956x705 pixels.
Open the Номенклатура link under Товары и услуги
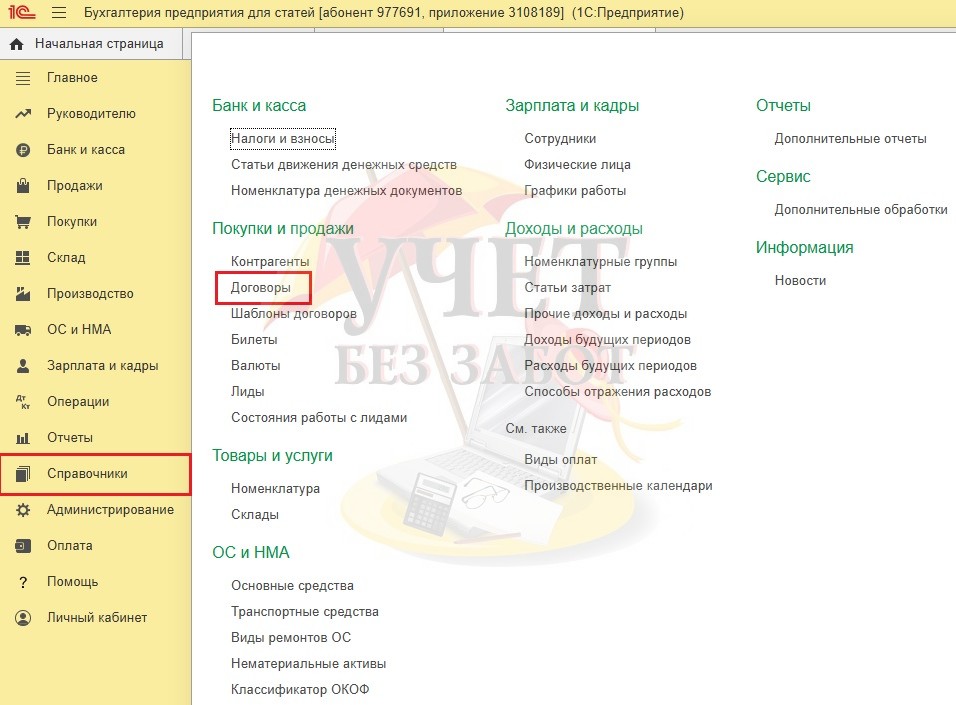pos(275,489)
